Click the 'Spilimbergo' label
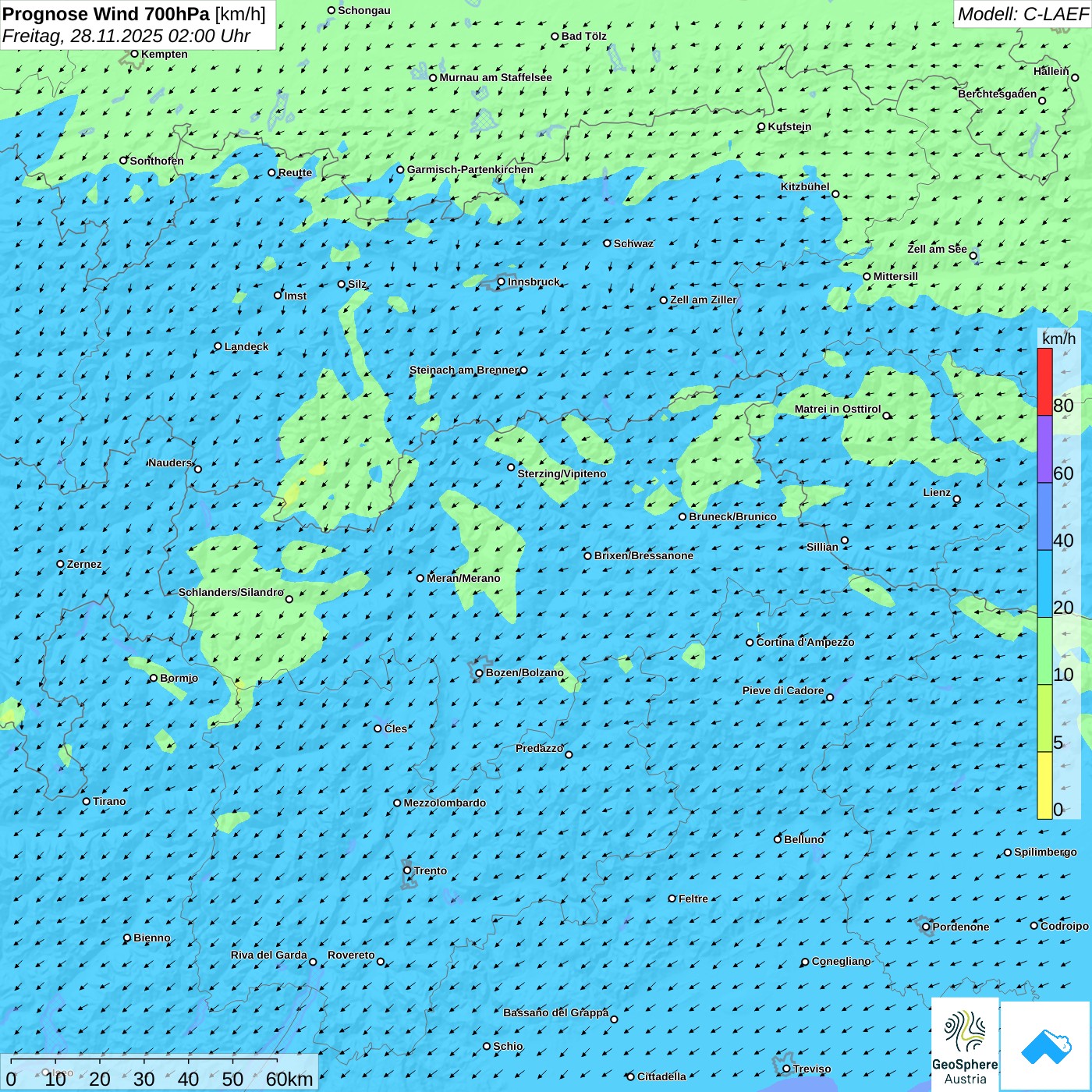The image size is (1092, 1092). pos(1045,852)
